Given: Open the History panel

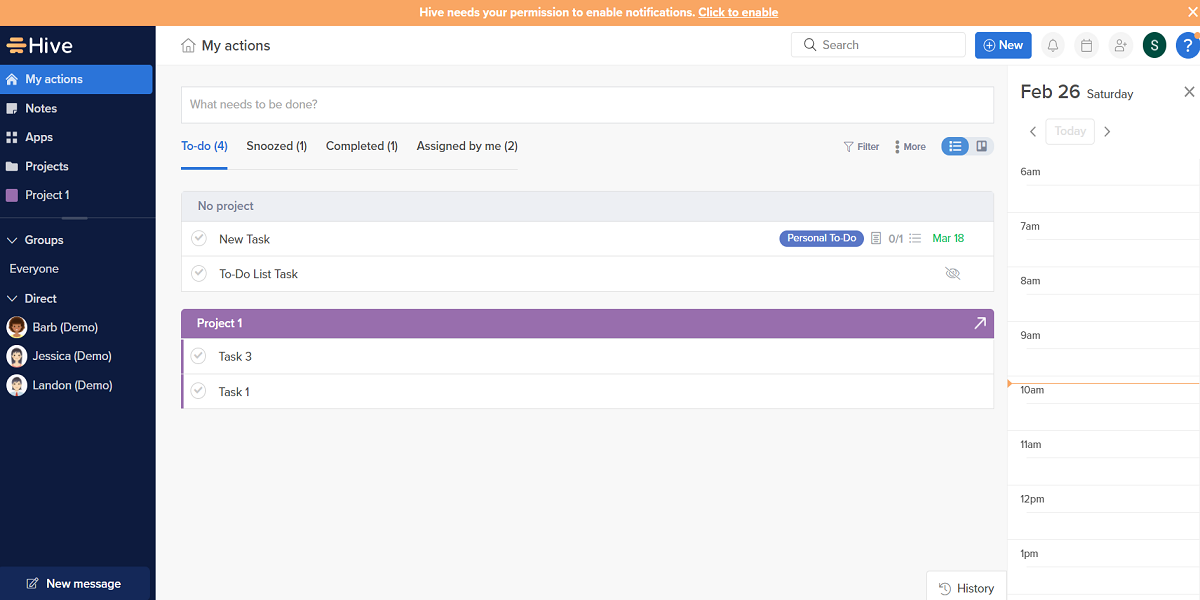Looking at the screenshot, I should pyautogui.click(x=966, y=588).
